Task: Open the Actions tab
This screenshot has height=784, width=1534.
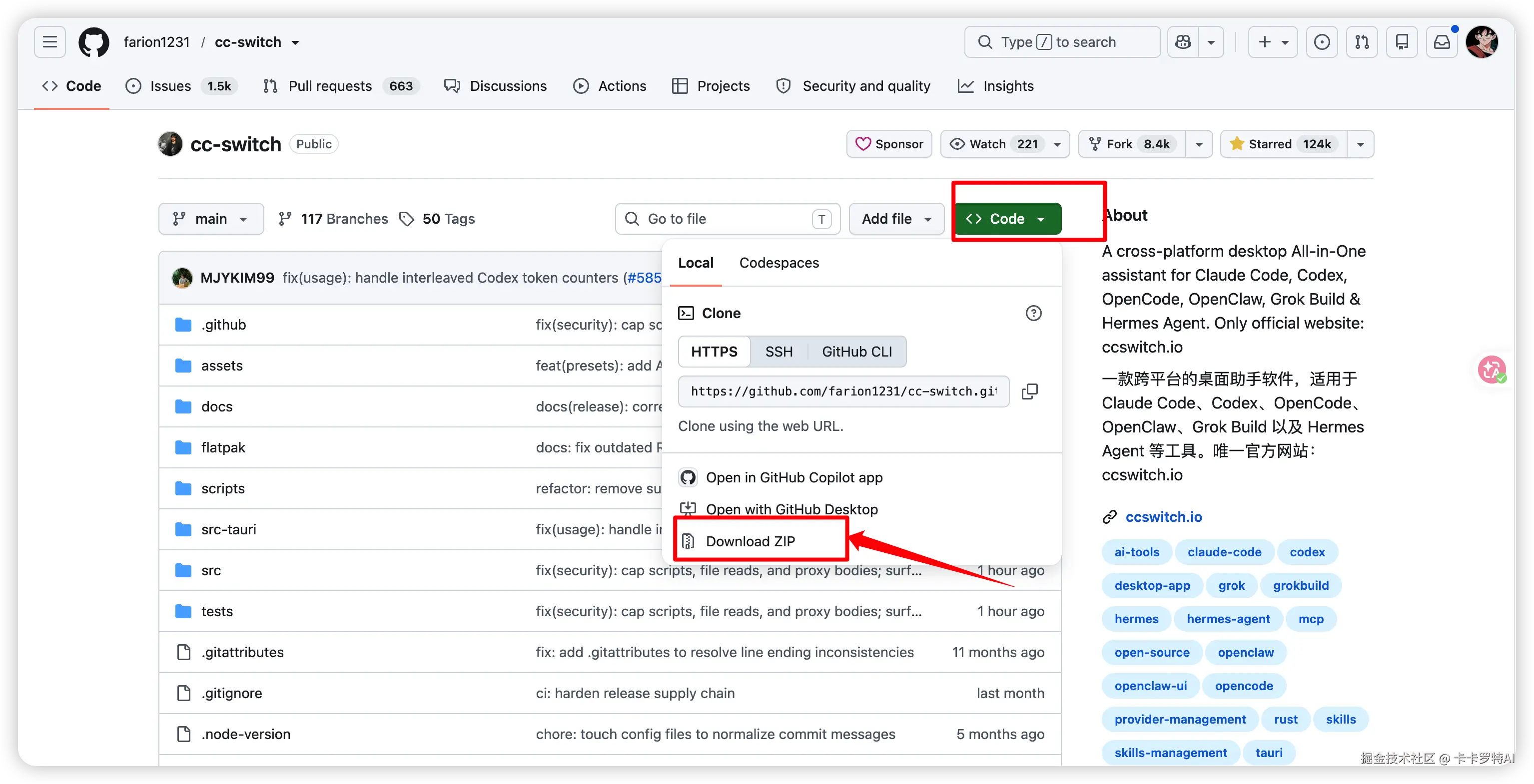Action: [610, 86]
